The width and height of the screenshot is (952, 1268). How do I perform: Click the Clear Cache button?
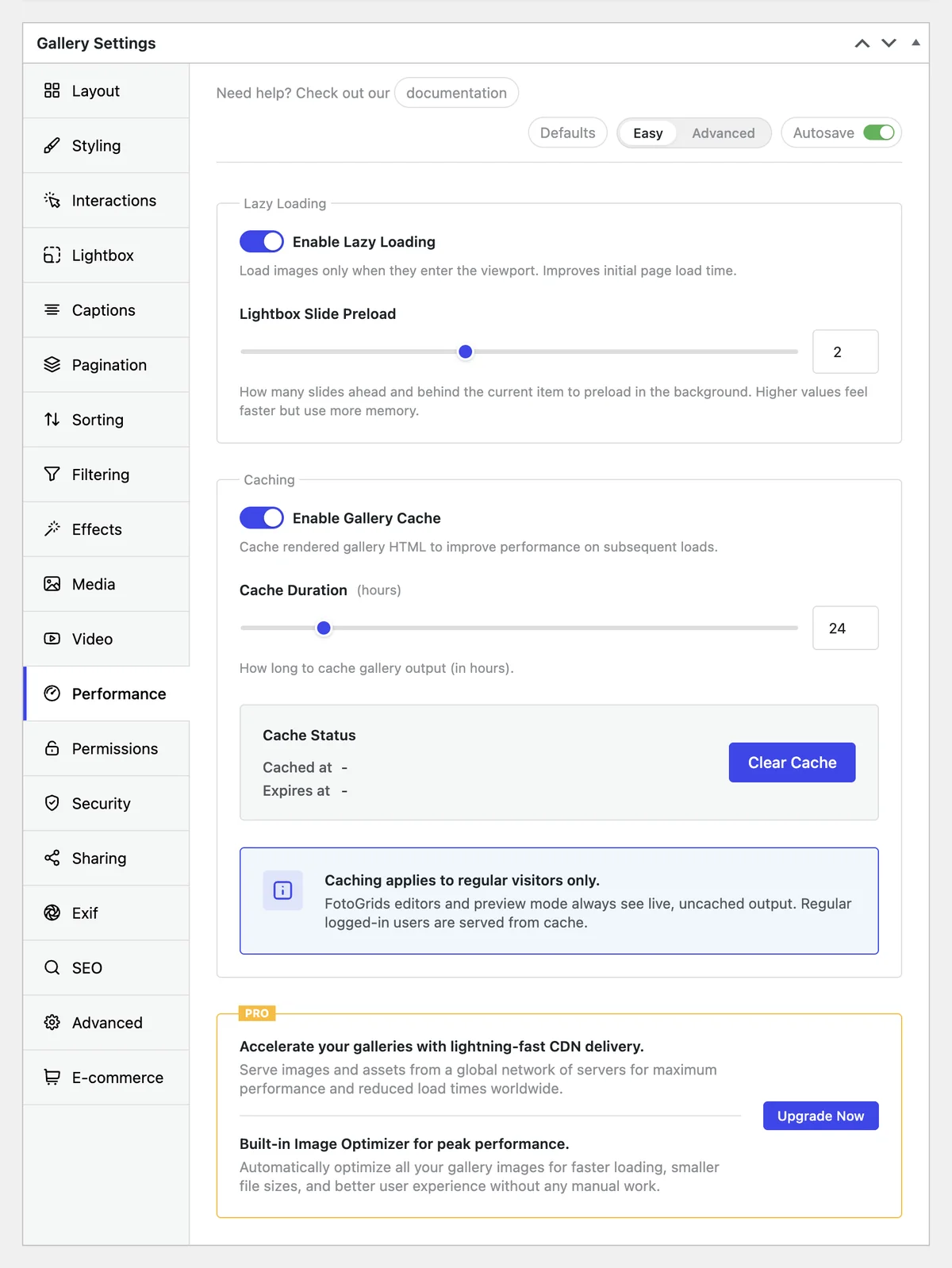(792, 763)
